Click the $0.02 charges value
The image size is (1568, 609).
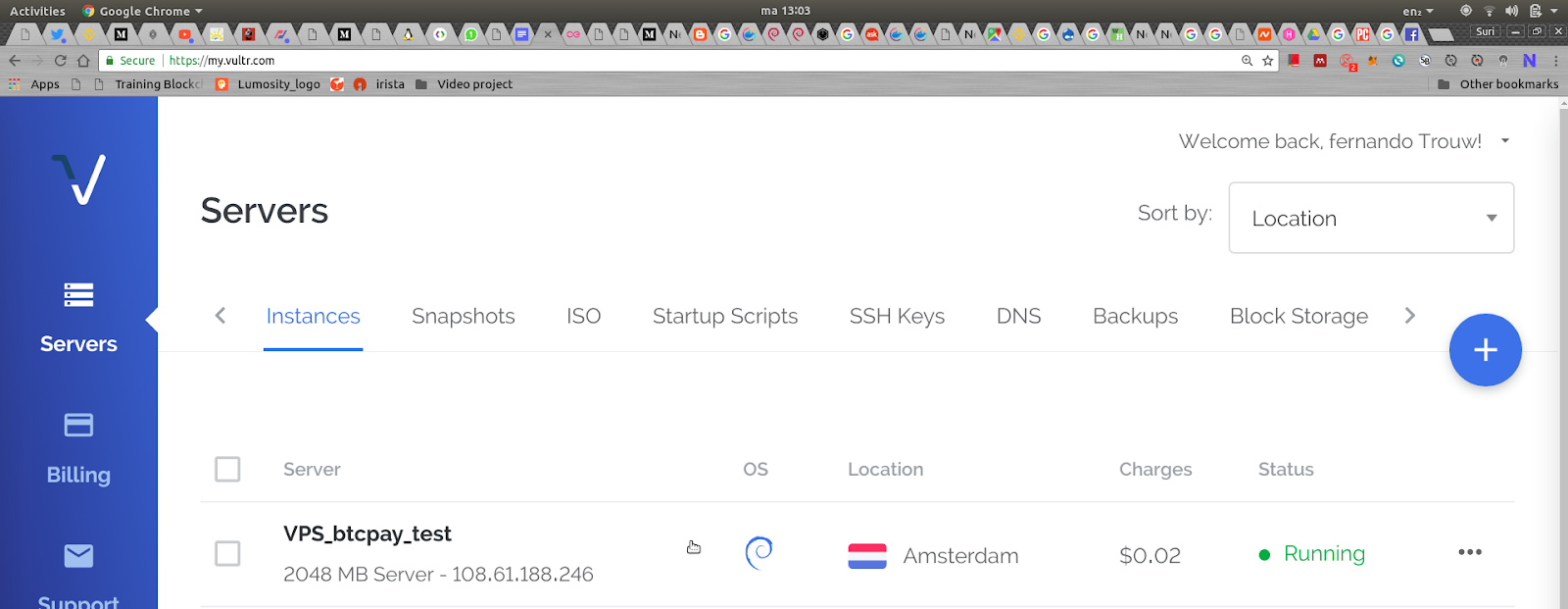pyautogui.click(x=1150, y=556)
